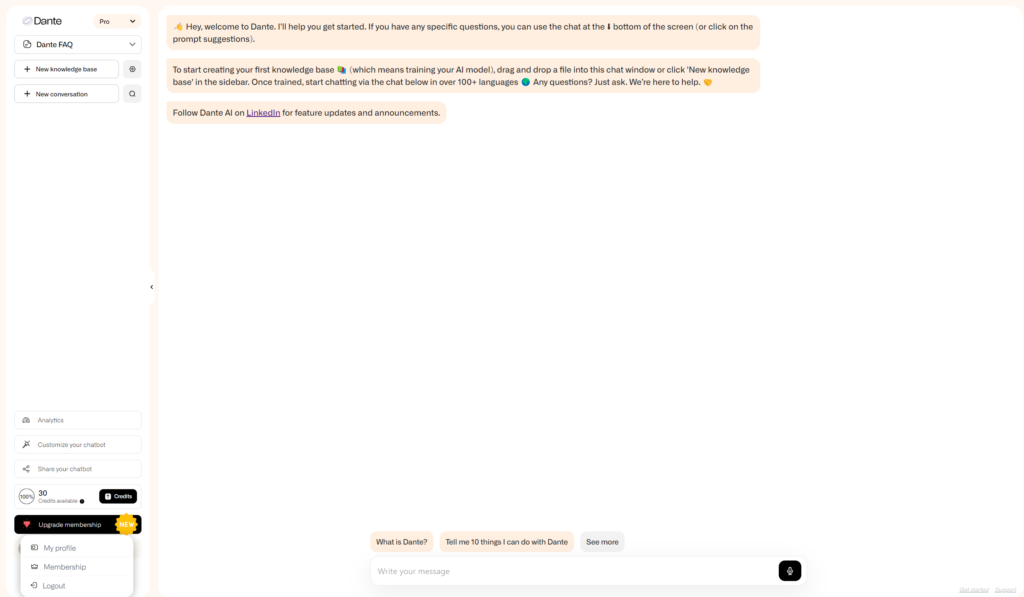Collapse the sidebar with the left chevron

point(152,287)
